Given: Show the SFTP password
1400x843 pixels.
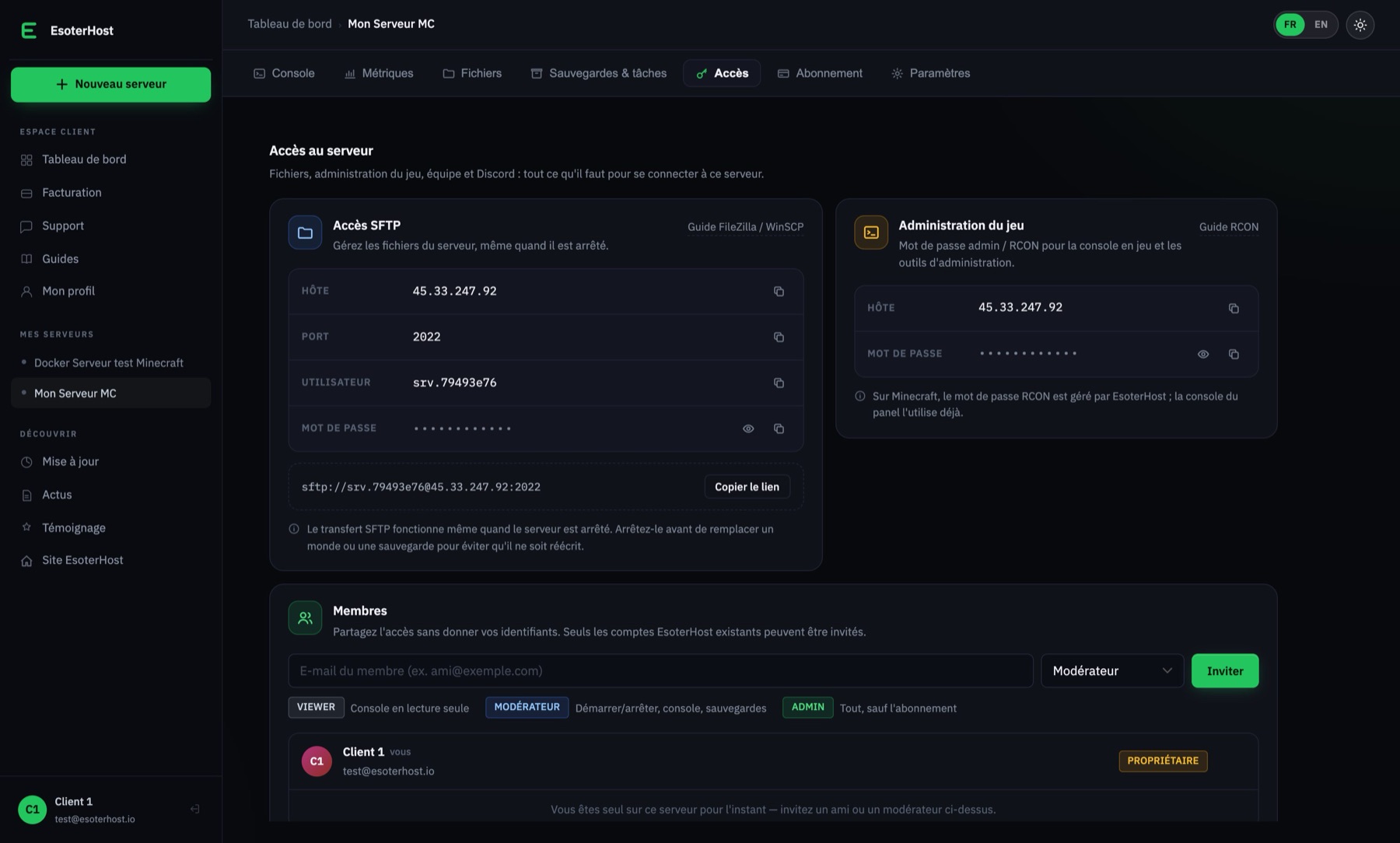Looking at the screenshot, I should (748, 429).
